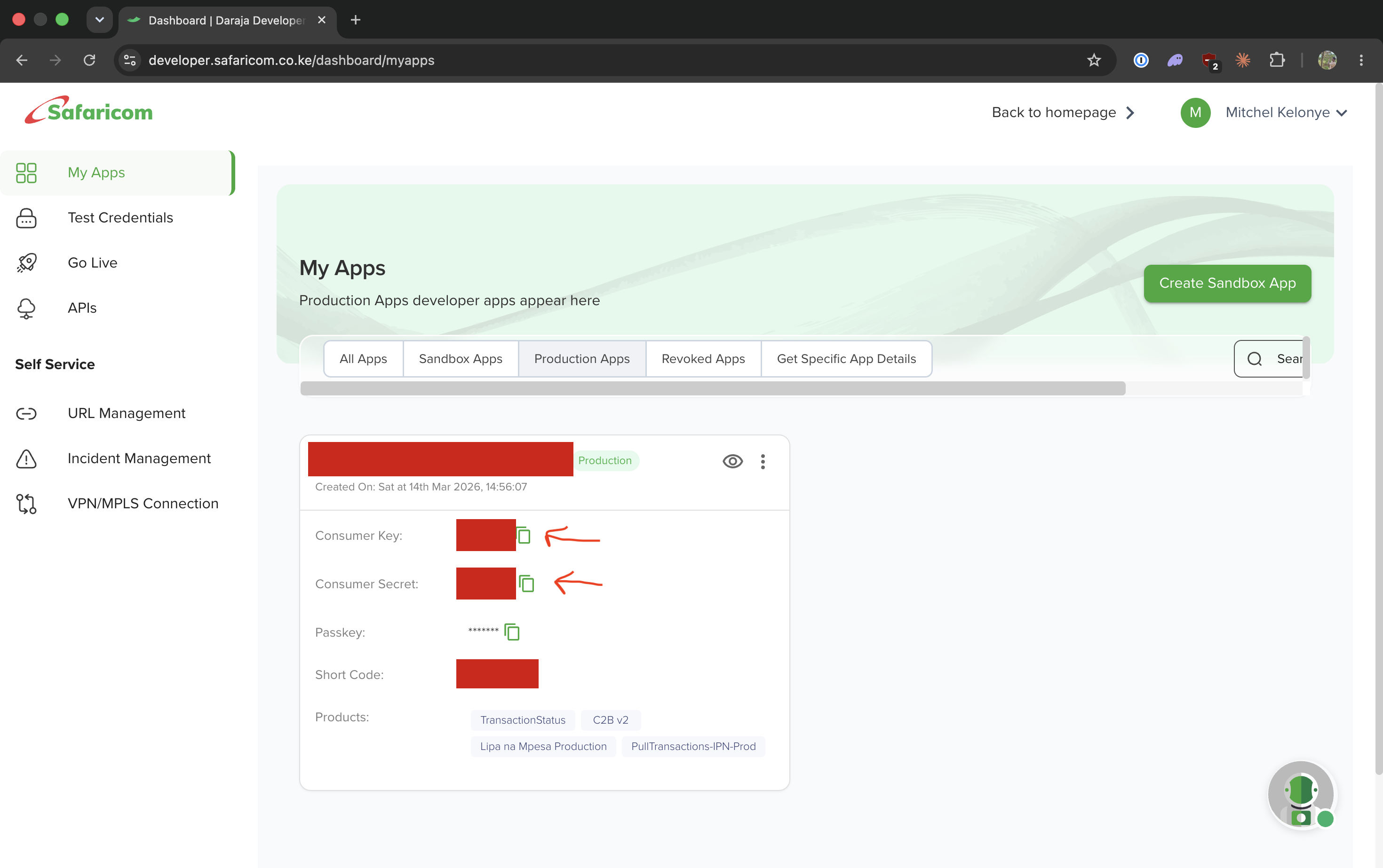This screenshot has height=868, width=1383.
Task: Open the Chrome three-dot menu
Action: pos(1360,60)
